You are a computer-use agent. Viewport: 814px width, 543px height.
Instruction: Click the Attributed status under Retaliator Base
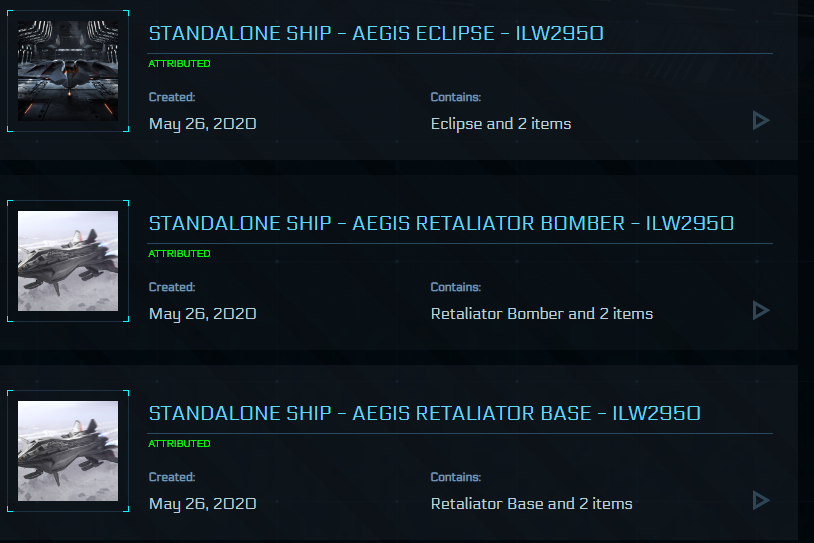(179, 444)
